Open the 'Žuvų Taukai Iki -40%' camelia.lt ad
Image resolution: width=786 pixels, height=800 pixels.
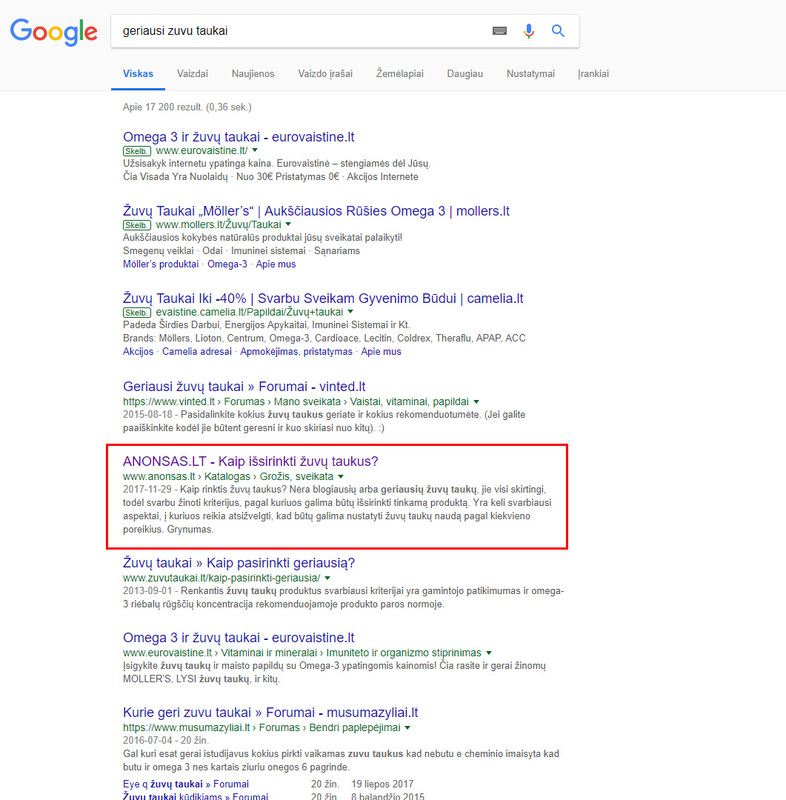tap(323, 298)
